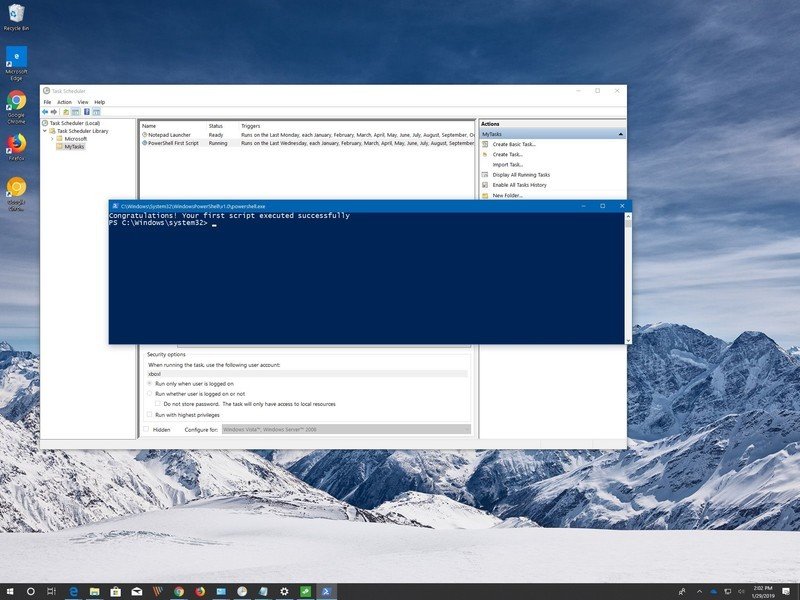This screenshot has height=600, width=800.
Task: Open the View menu
Action: pos(83,102)
